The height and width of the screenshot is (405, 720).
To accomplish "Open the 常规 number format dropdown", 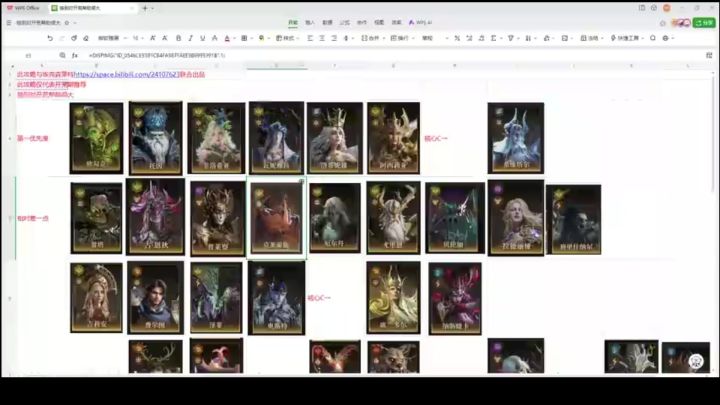I will point(434,38).
